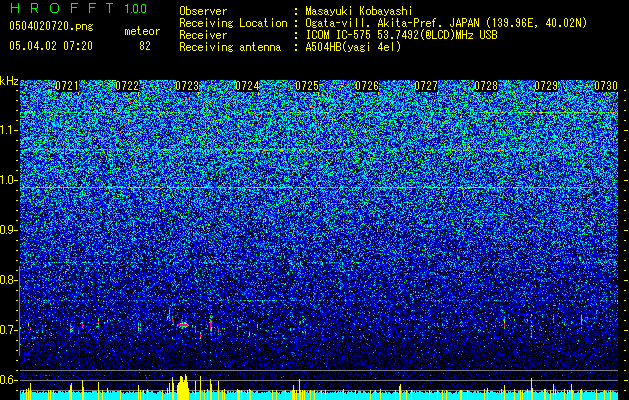Click the date stamp 05.04.02 07:20
This screenshot has height=400, width=629.
[x=51, y=46]
